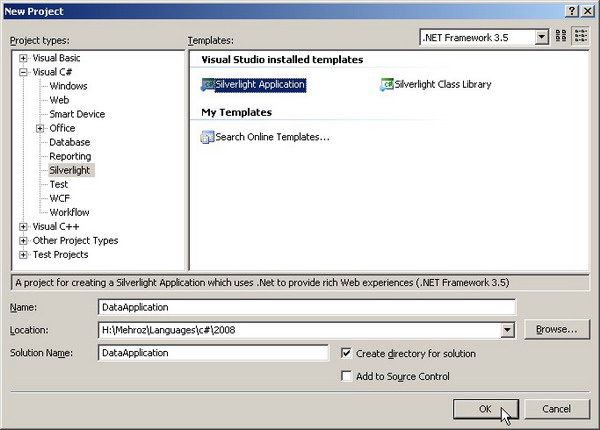
Task: Switch templates view to large icons
Action: point(561,36)
